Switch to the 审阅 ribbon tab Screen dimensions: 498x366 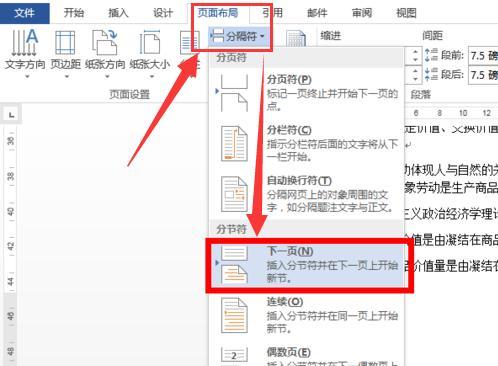click(x=362, y=13)
